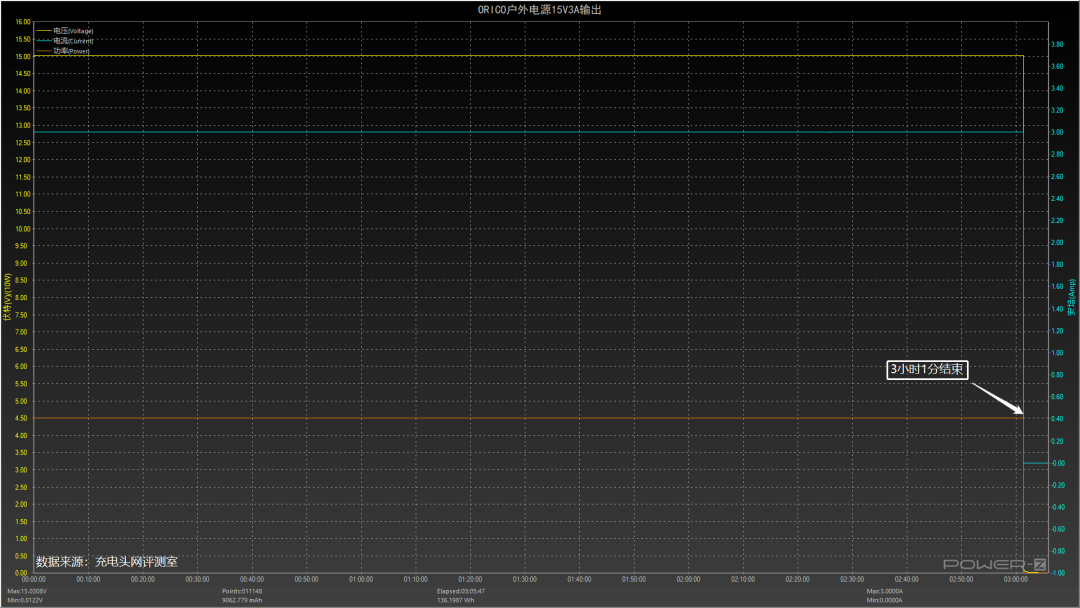Click the 01:00:00 time axis label
The image size is (1080, 608).
(x=361, y=580)
